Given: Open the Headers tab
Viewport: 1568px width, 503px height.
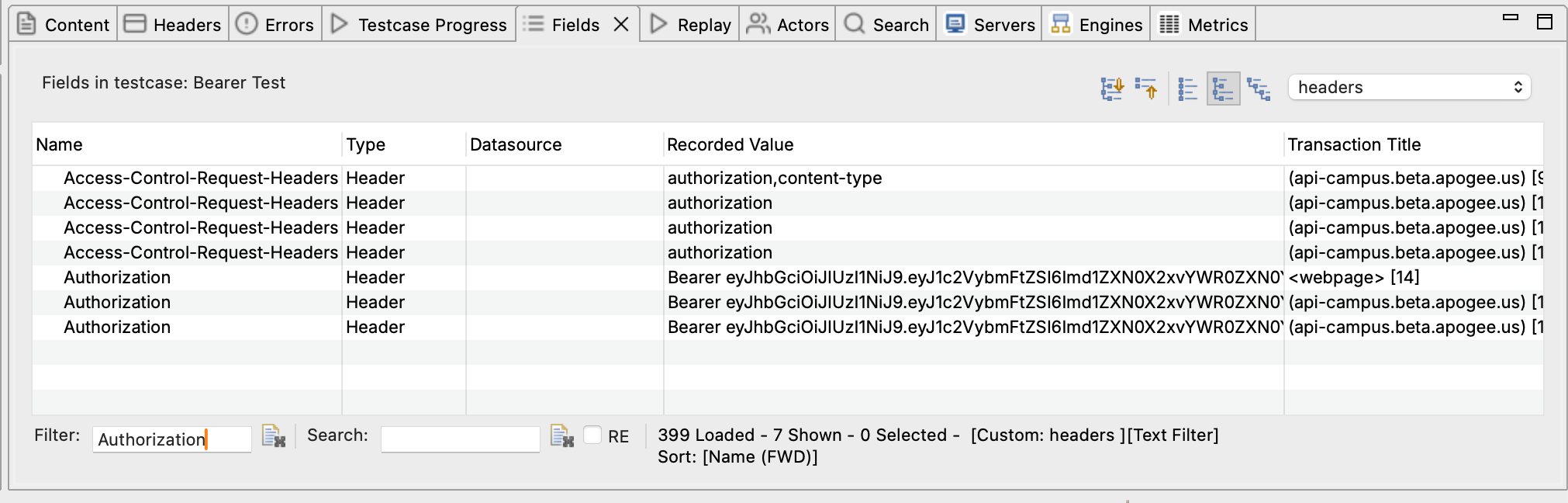Looking at the screenshot, I should [x=173, y=25].
